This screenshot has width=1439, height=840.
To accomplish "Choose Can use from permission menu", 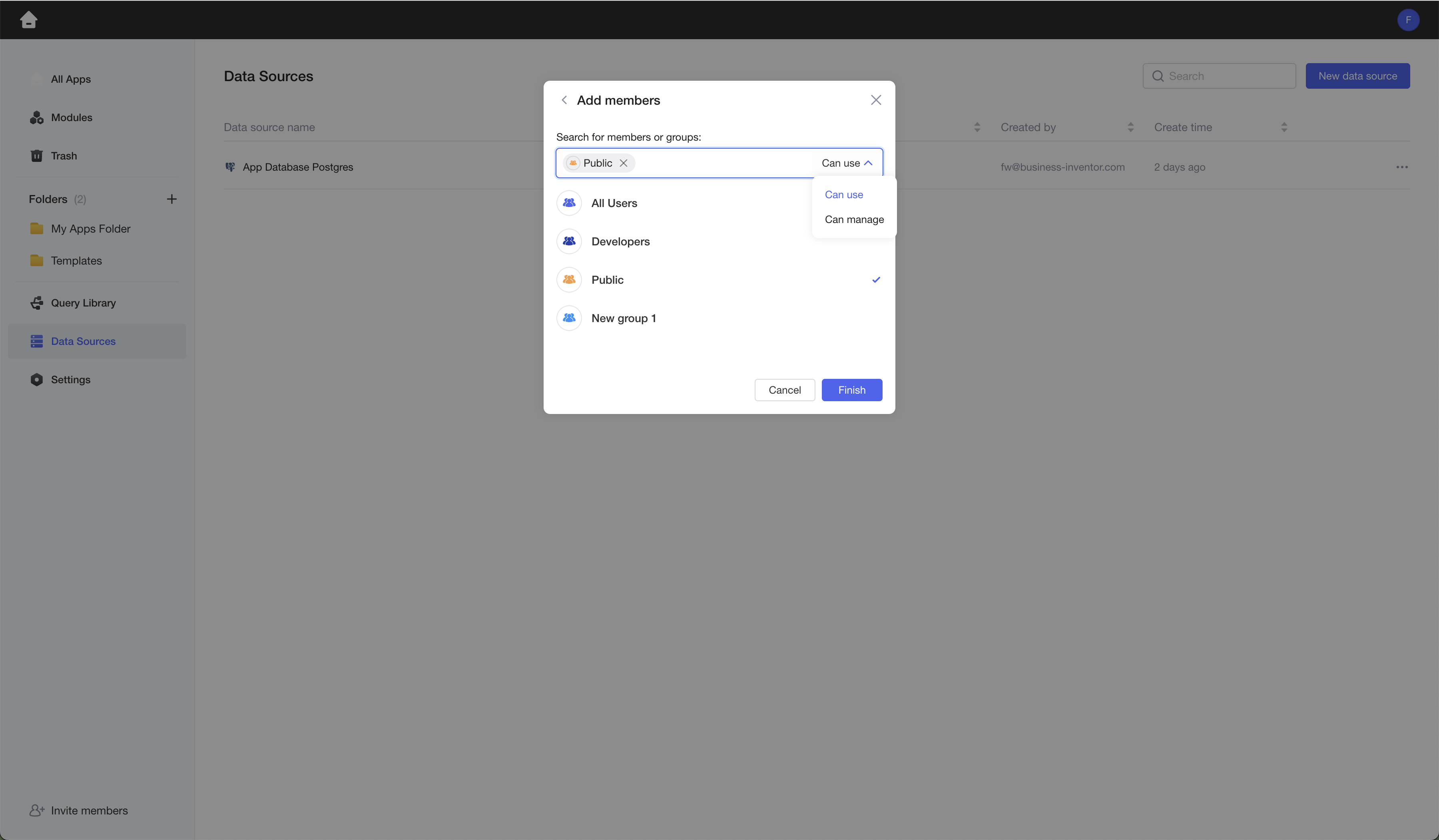I will 844,195.
